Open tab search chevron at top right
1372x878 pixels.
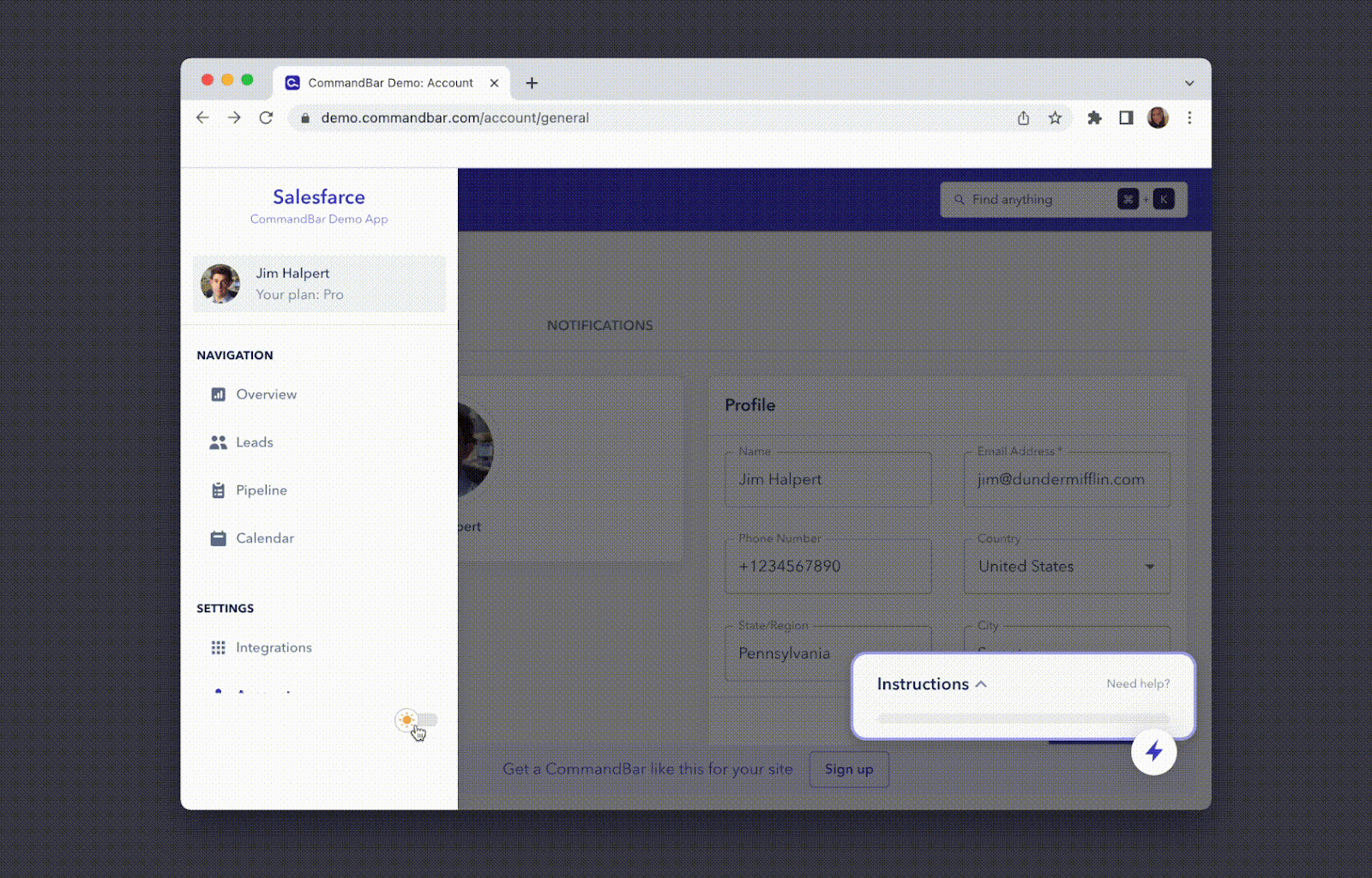coord(1189,83)
